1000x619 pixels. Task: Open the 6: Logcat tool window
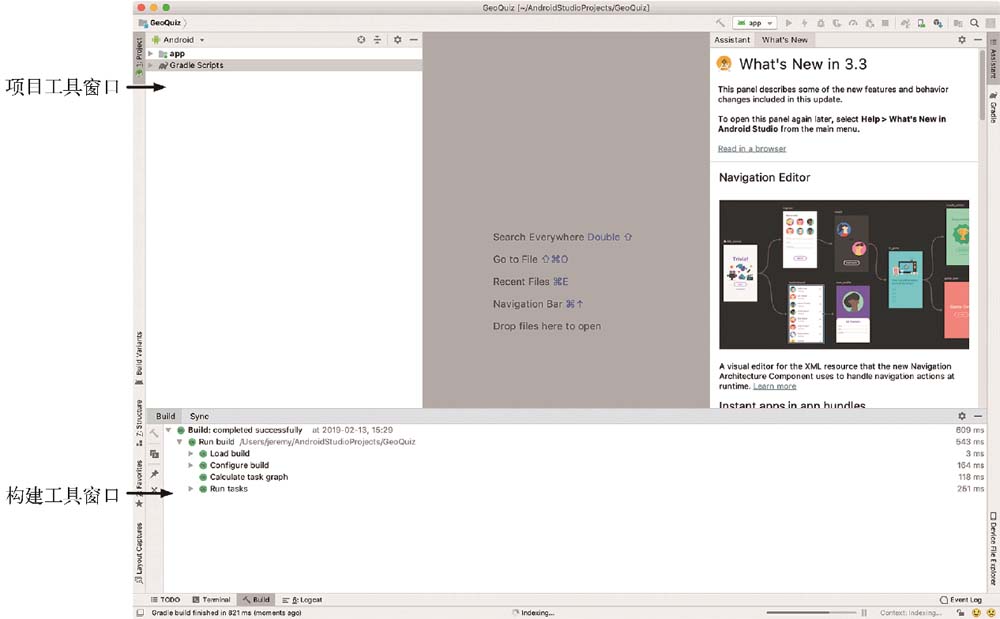[x=302, y=600]
